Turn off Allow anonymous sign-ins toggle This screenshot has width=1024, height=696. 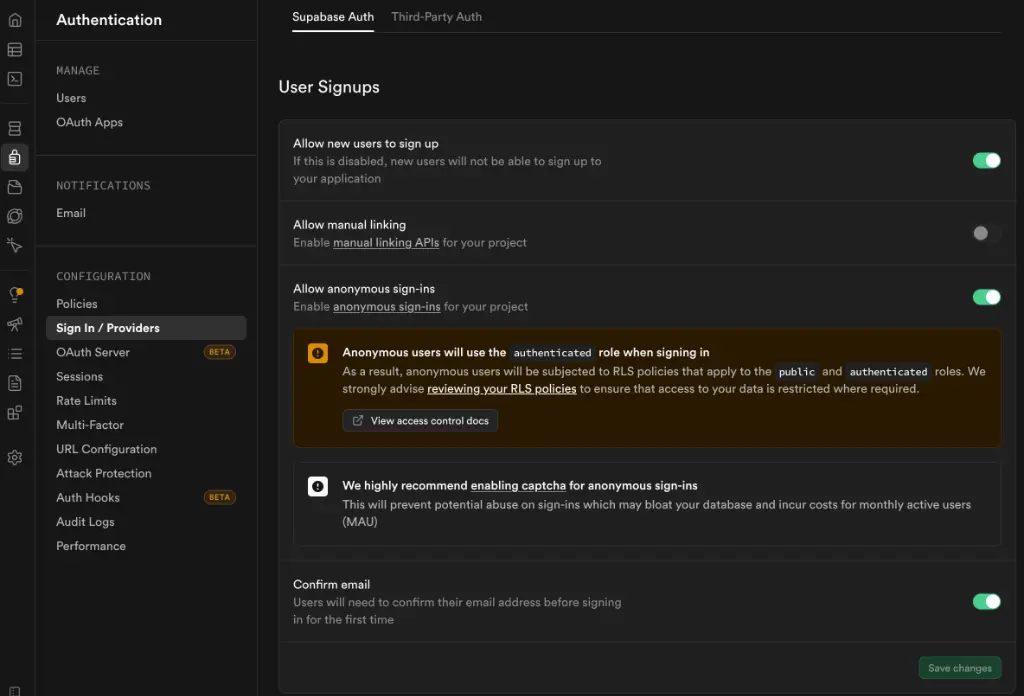click(986, 297)
